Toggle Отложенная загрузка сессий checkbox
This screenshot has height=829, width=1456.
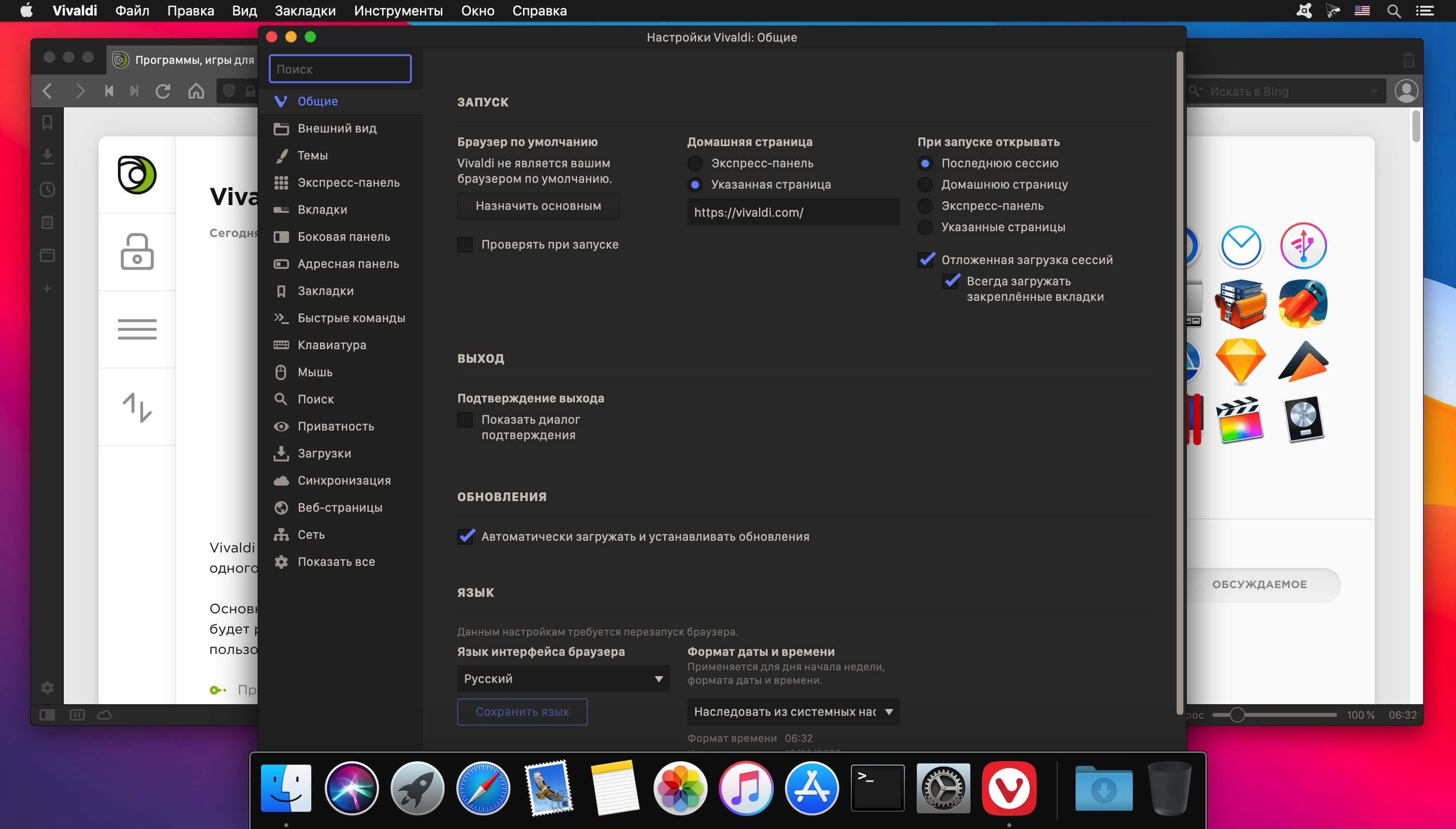[x=926, y=260]
